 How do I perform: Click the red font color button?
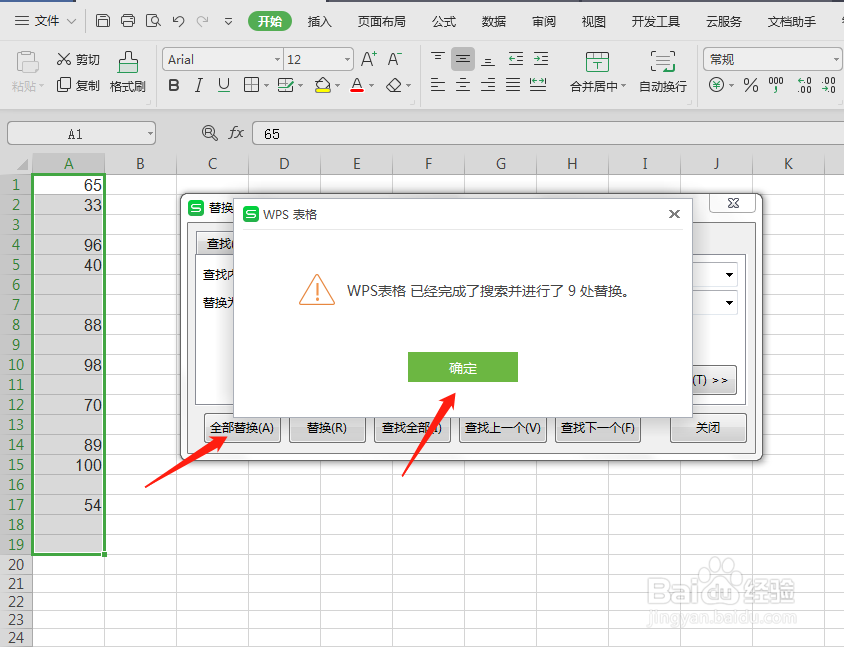tap(356, 85)
